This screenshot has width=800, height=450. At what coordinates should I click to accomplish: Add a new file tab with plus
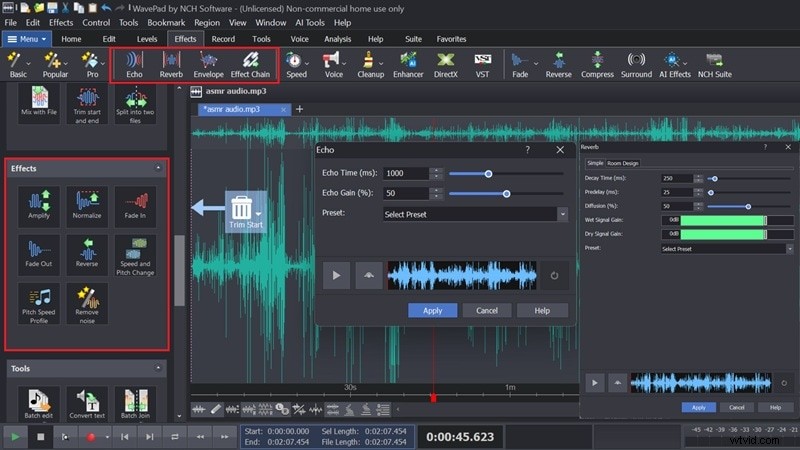tap(299, 109)
